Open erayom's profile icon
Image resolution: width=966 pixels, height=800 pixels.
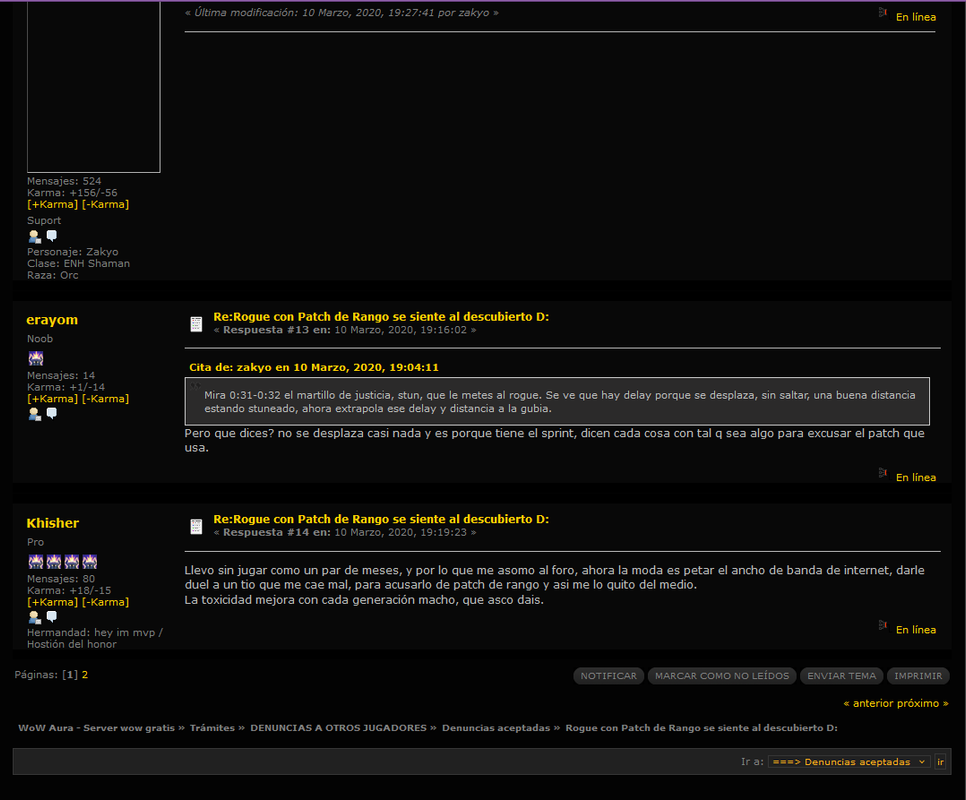(x=34, y=414)
